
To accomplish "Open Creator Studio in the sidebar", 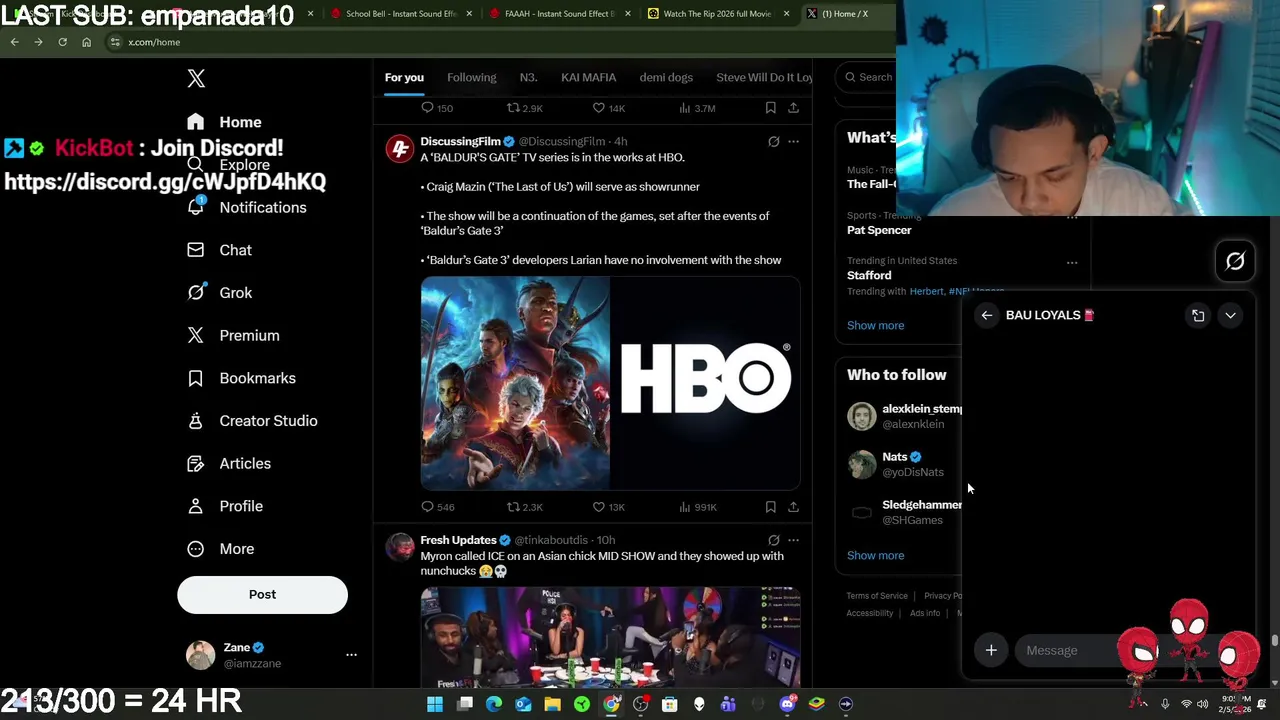I will tap(252, 421).
